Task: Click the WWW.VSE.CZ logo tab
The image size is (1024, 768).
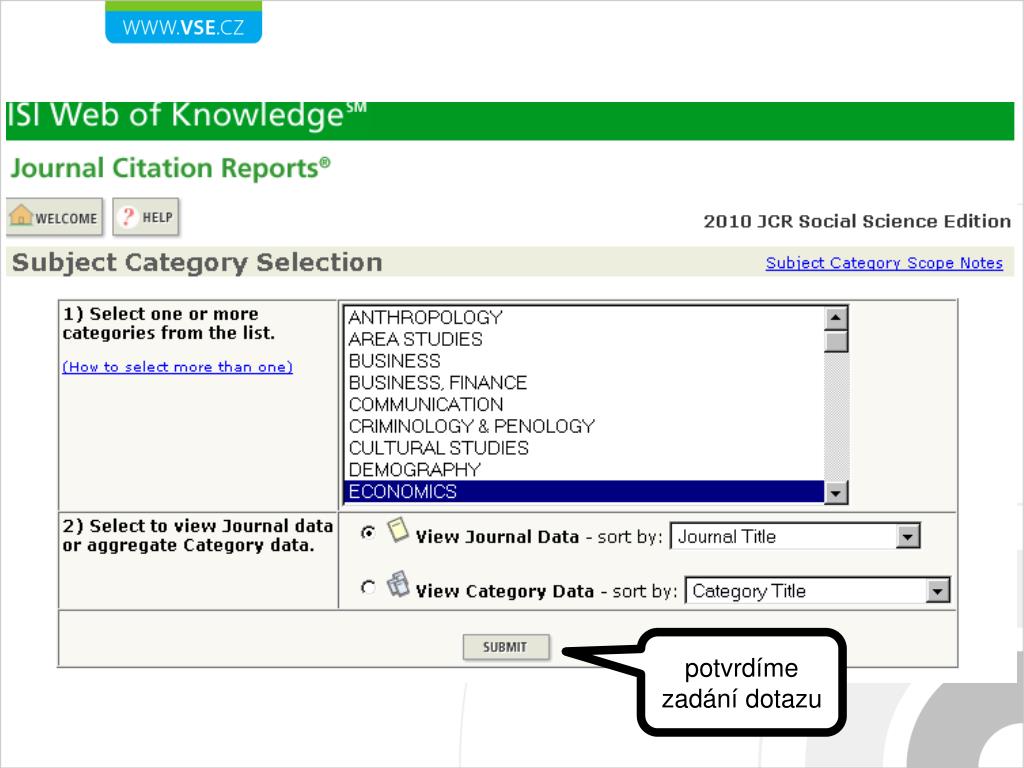Action: tap(184, 23)
